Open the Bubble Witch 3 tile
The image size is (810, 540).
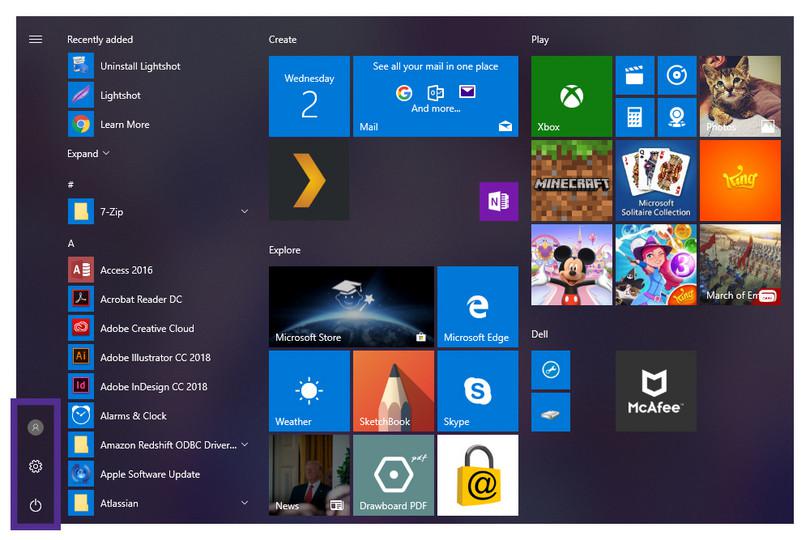pos(656,265)
